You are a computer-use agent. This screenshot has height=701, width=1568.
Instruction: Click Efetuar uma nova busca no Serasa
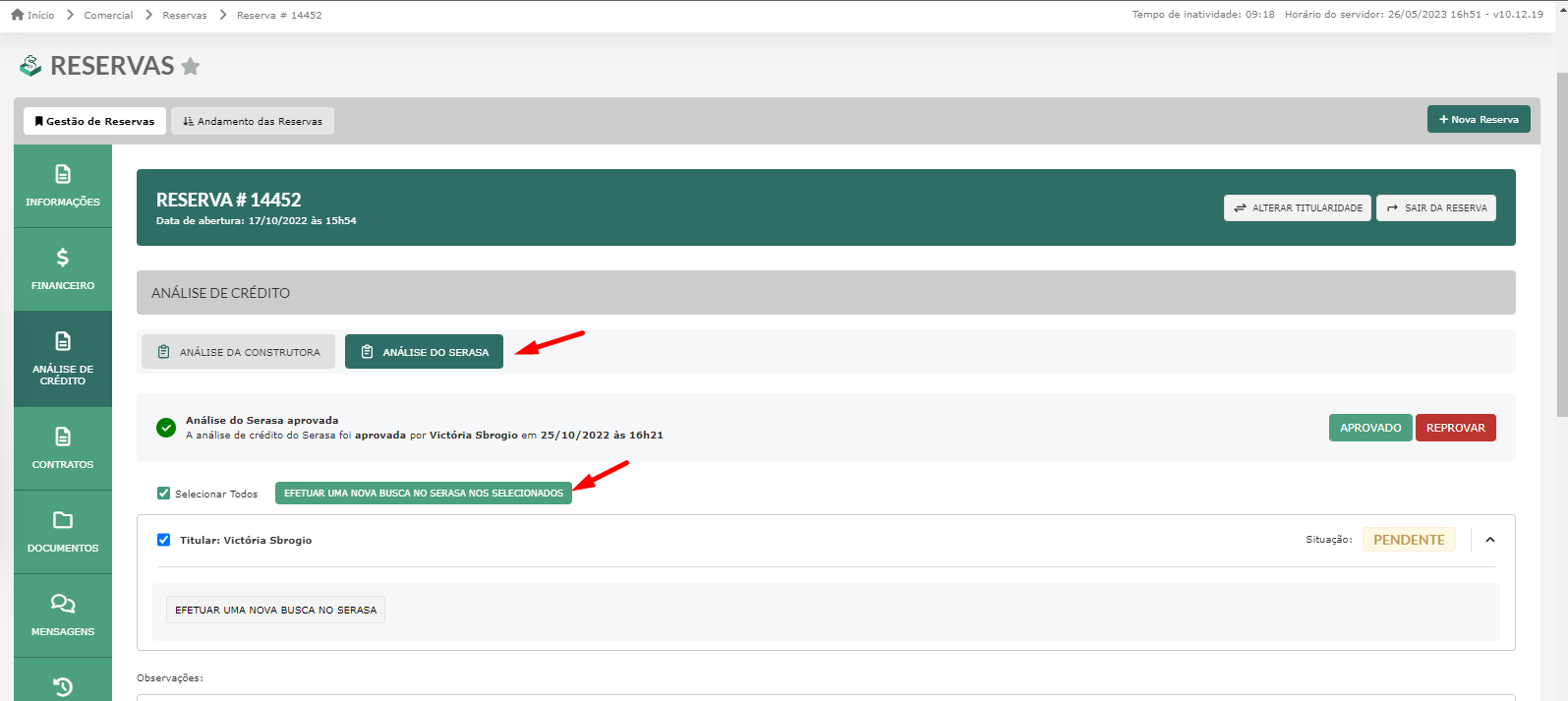[275, 610]
